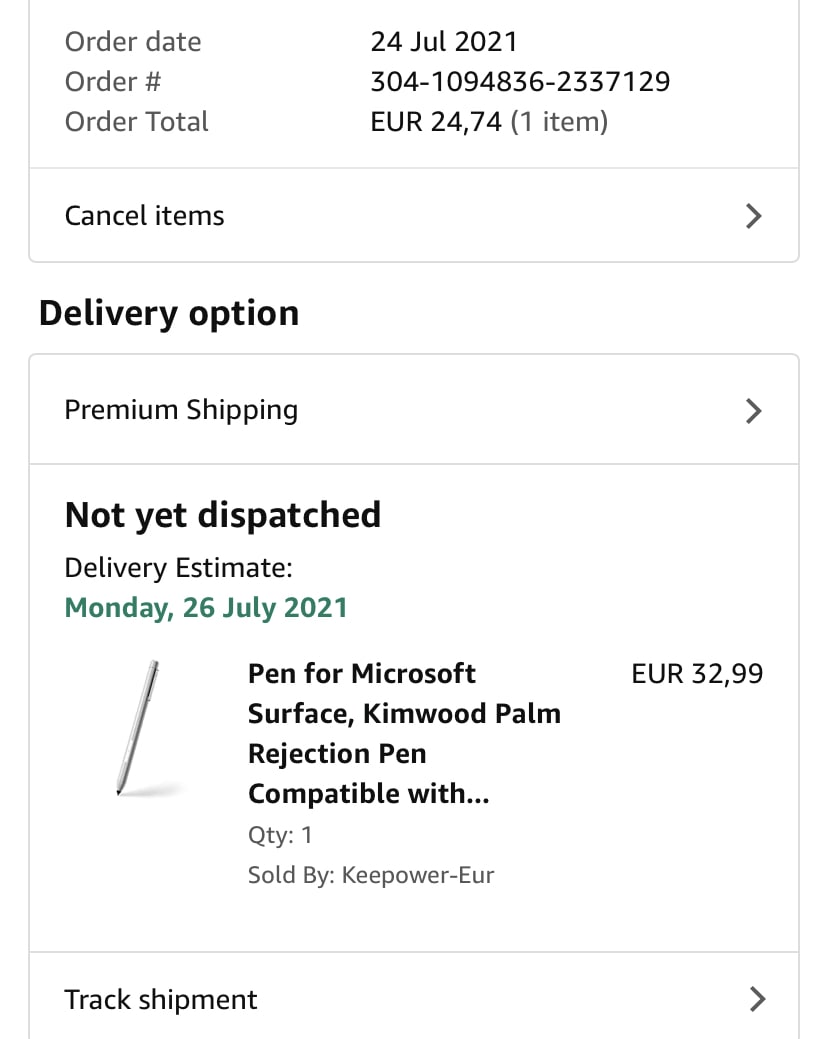This screenshot has width=828, height=1039.
Task: Tap the chevron arrow beside Cancel items
Action: point(754,216)
